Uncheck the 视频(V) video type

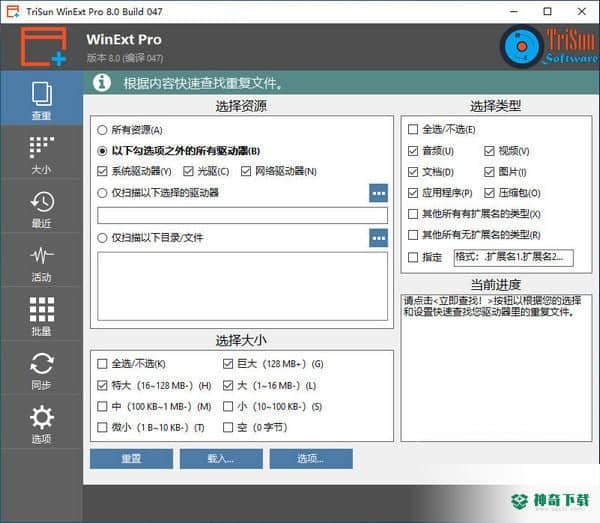tap(489, 151)
